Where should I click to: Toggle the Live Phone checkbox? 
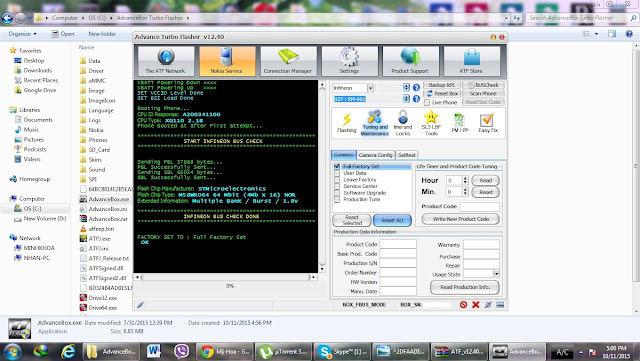click(x=427, y=103)
